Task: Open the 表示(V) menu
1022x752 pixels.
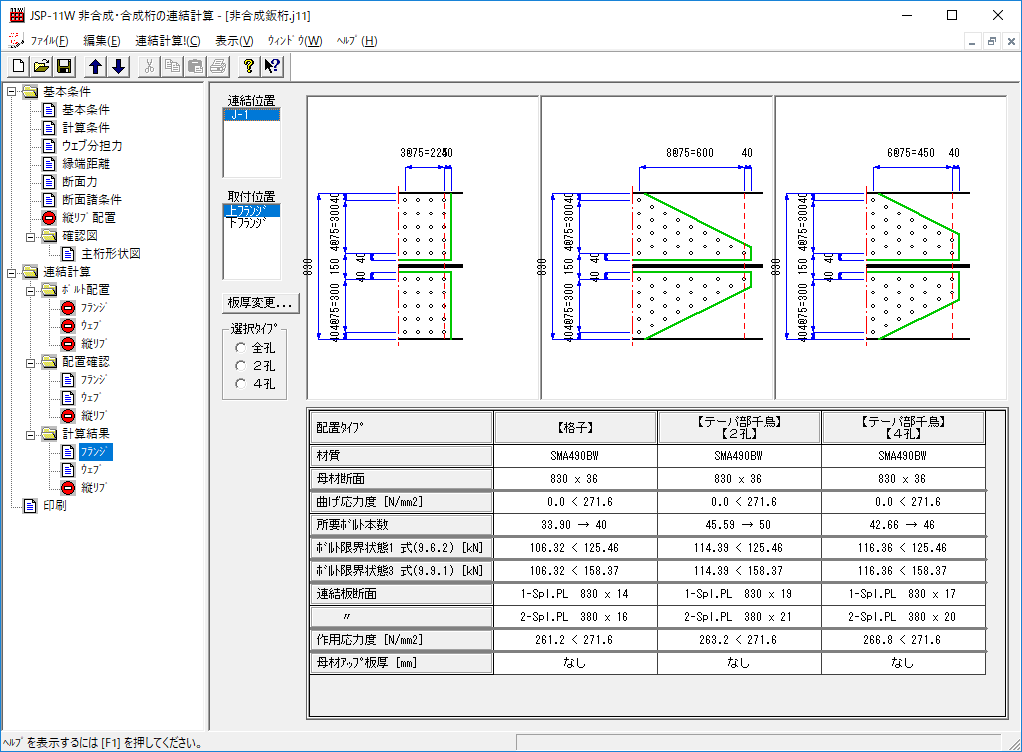Action: coord(234,41)
